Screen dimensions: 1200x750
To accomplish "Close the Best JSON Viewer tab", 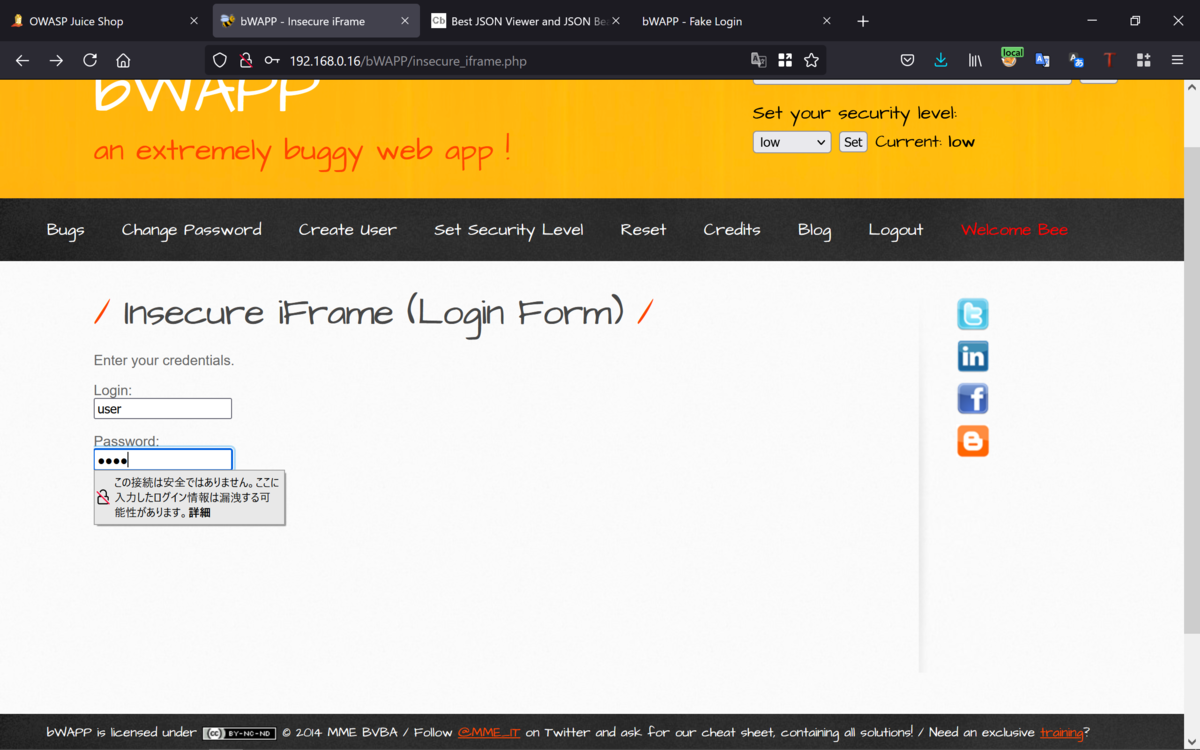I will click(x=615, y=21).
